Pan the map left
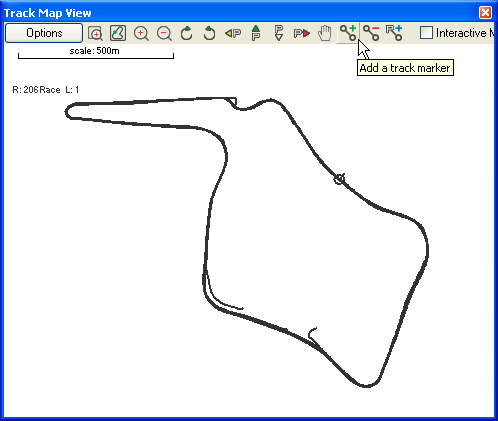The image size is (498, 421). pyautogui.click(x=233, y=33)
